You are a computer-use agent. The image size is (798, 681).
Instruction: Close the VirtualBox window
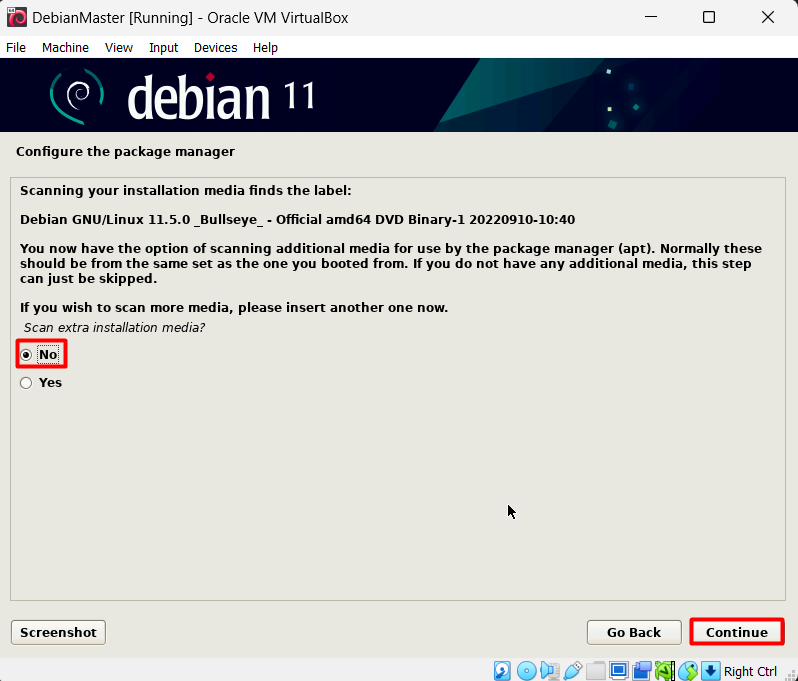tap(767, 17)
